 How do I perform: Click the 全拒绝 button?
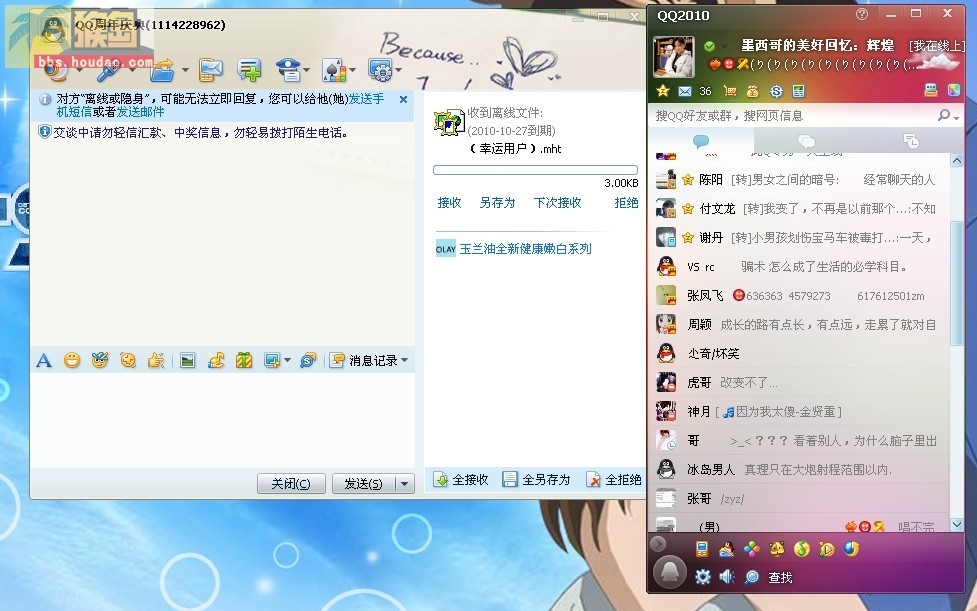coord(614,480)
